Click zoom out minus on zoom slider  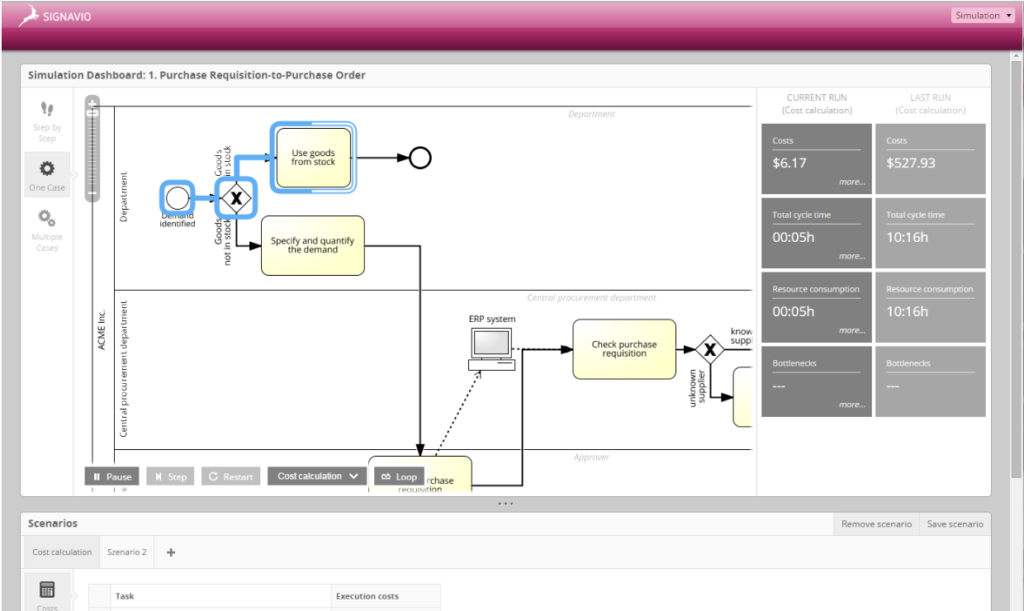tap(92, 193)
